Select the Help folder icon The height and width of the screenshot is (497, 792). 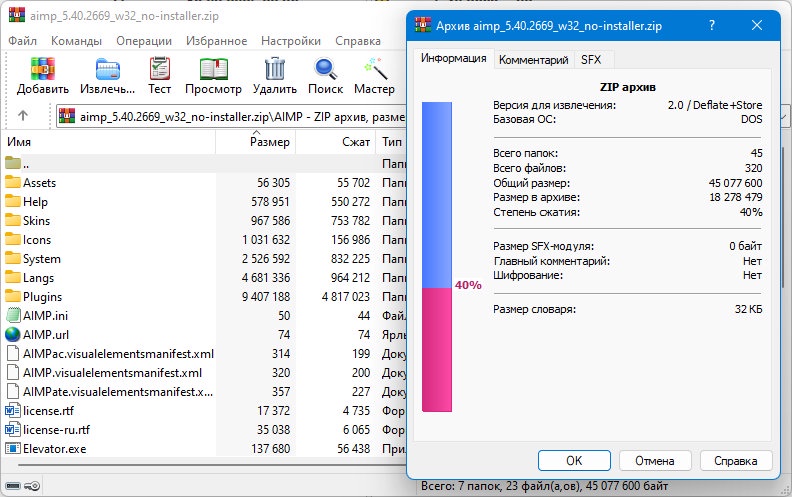[13, 202]
